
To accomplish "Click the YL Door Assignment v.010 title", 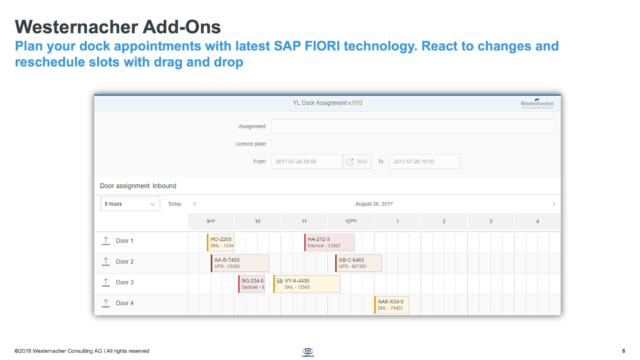I will pyautogui.click(x=327, y=103).
